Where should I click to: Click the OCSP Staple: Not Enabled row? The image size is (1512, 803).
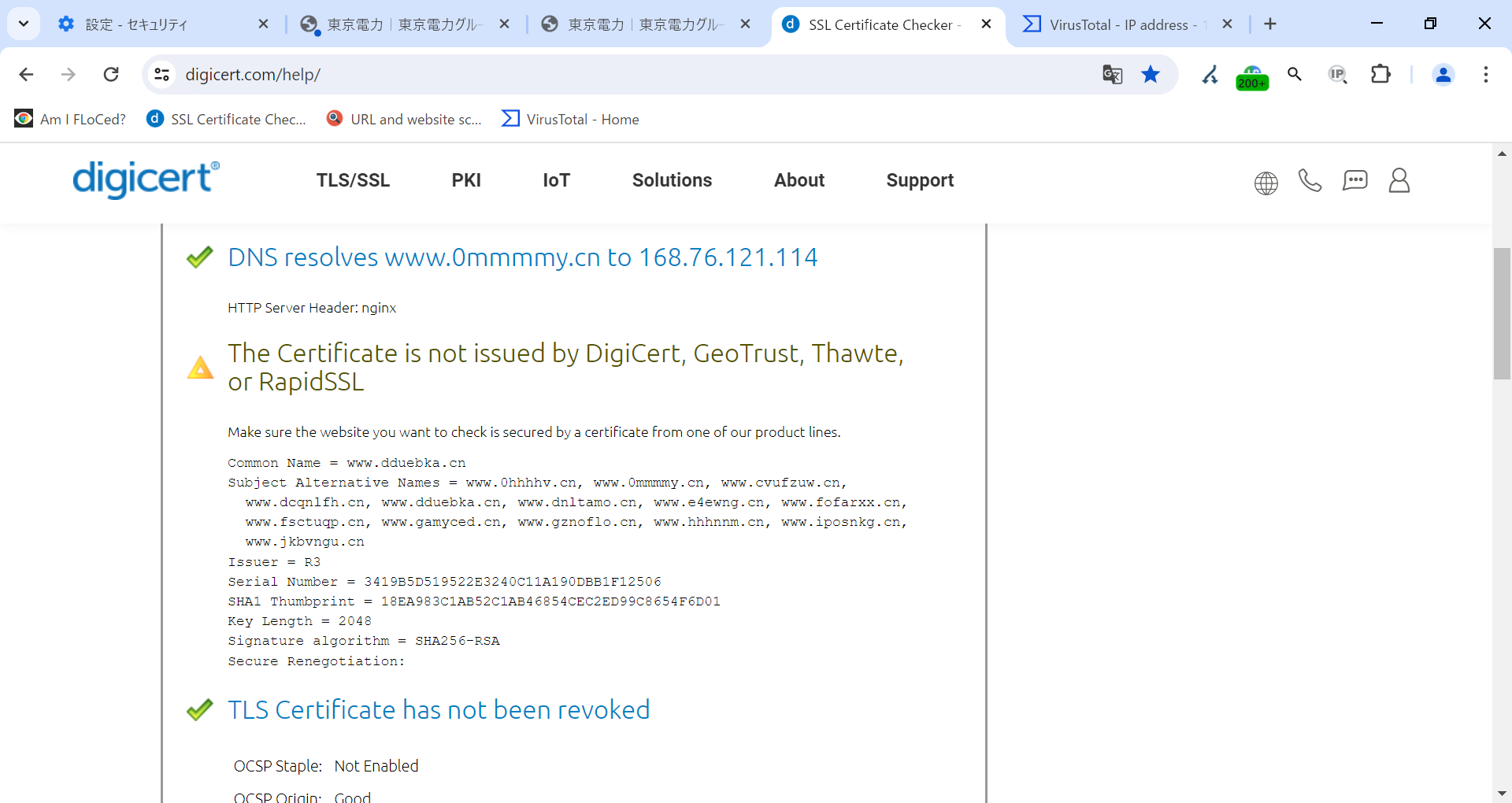pos(326,766)
